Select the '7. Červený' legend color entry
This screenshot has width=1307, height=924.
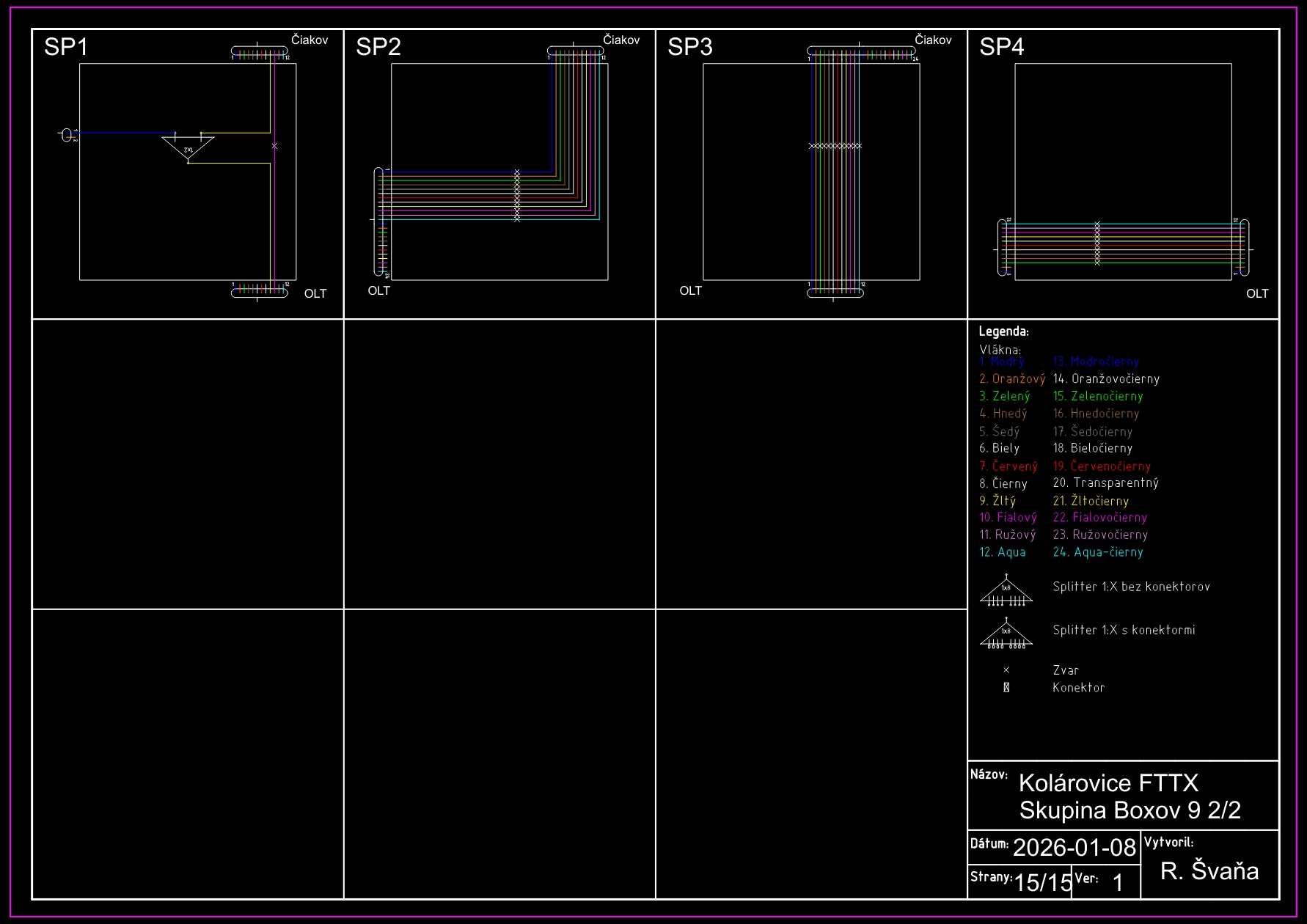(x=1008, y=466)
